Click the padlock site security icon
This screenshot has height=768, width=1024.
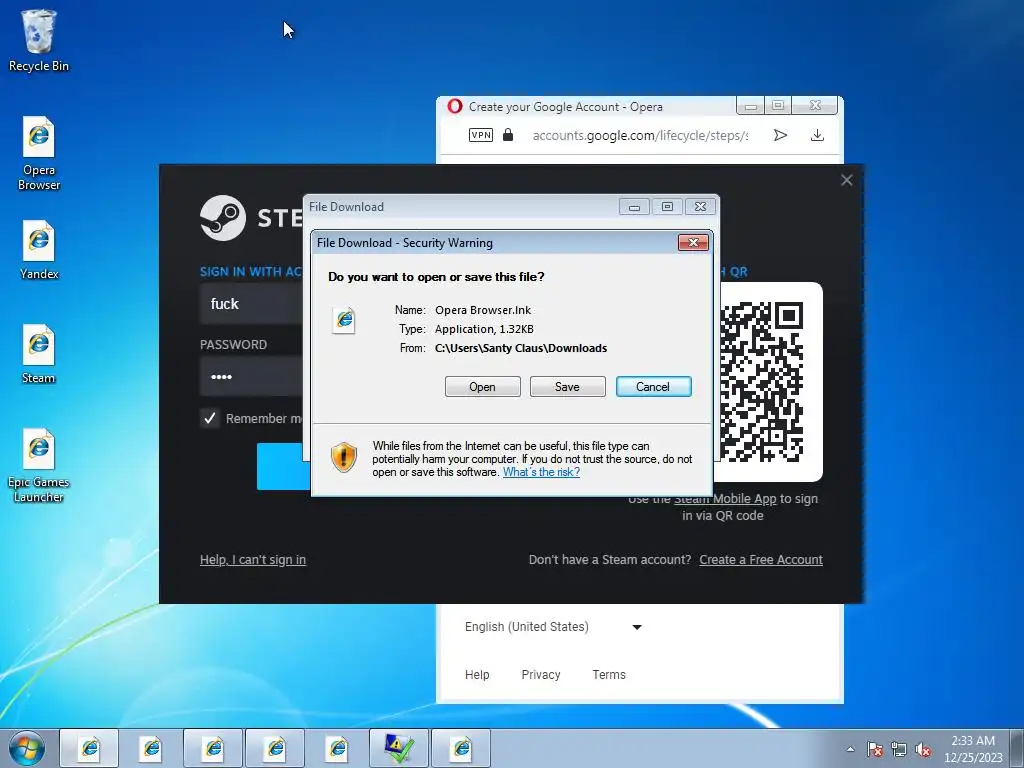pos(508,135)
